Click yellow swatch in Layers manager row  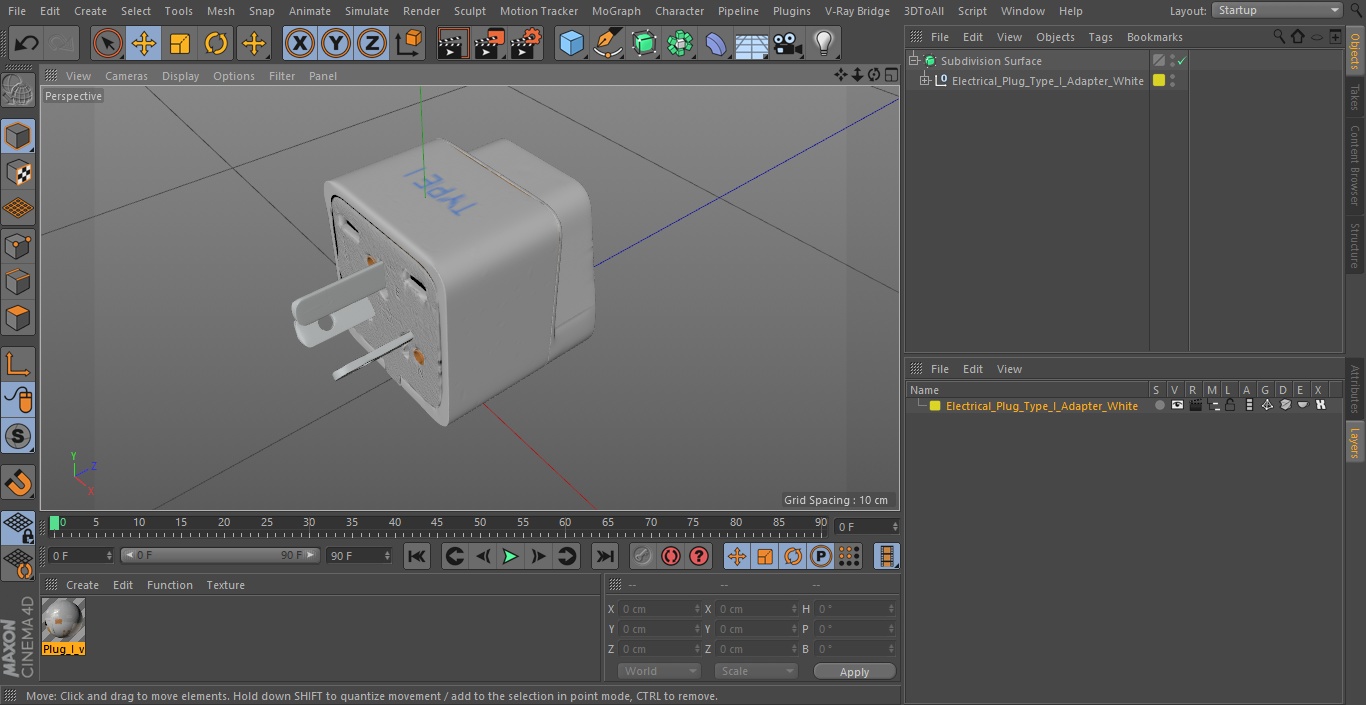tap(935, 406)
